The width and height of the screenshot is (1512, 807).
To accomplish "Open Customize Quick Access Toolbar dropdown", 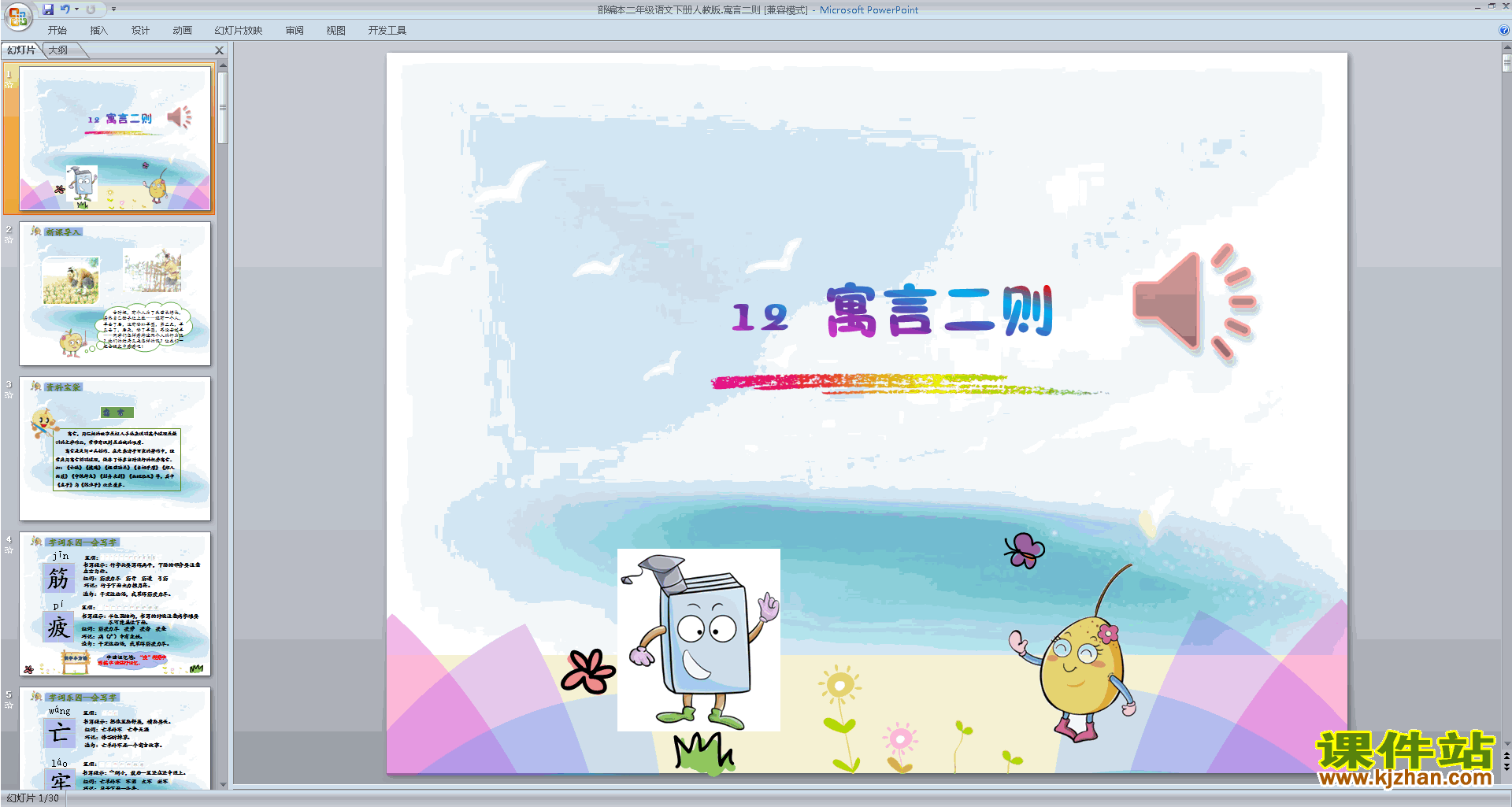I will click(113, 9).
